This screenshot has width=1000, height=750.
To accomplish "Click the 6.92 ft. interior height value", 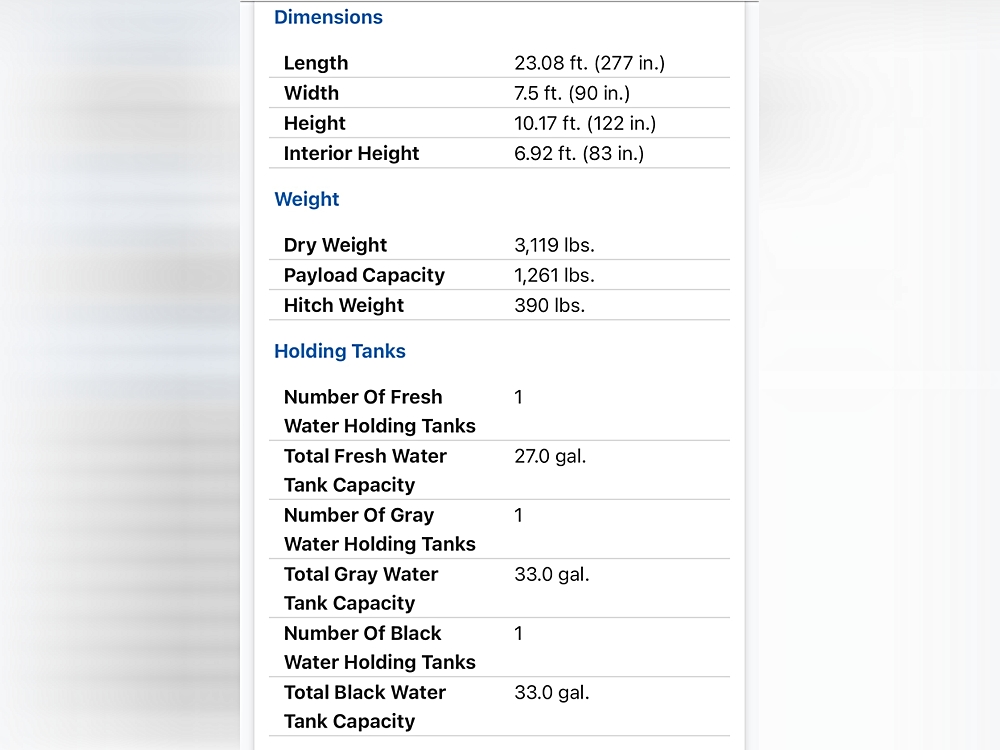I will point(579,153).
